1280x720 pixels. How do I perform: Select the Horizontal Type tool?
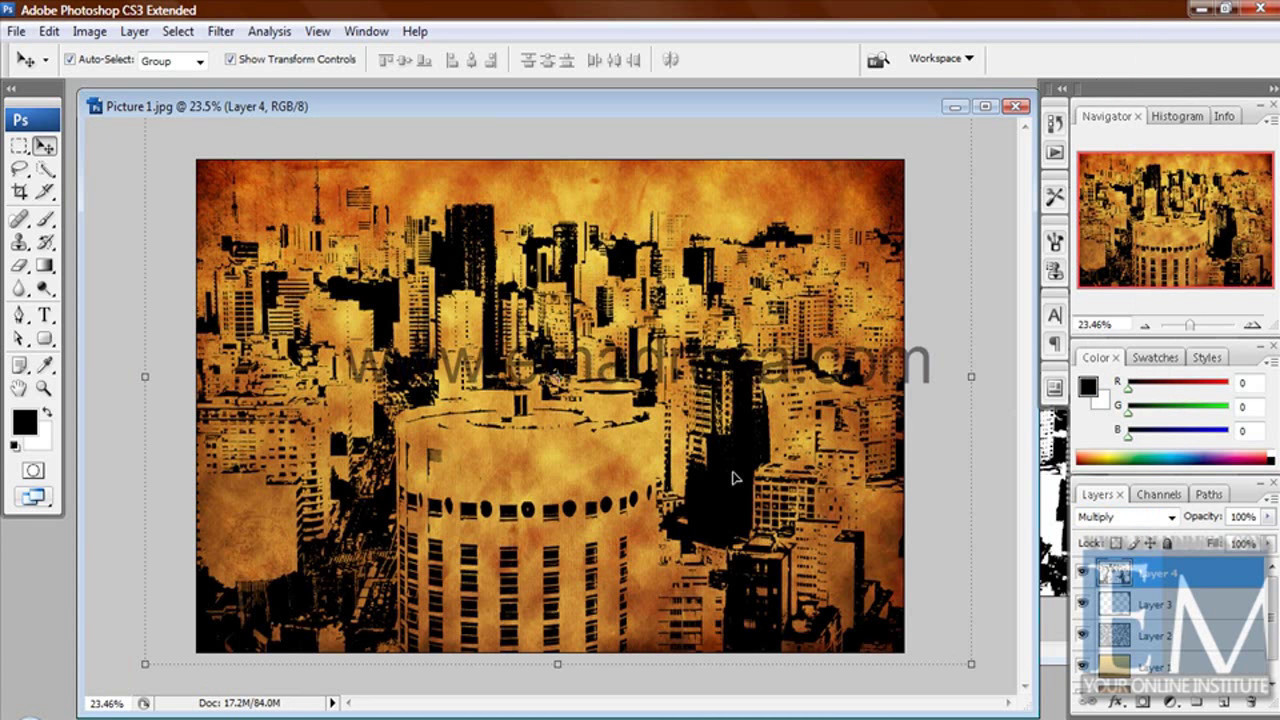point(44,316)
